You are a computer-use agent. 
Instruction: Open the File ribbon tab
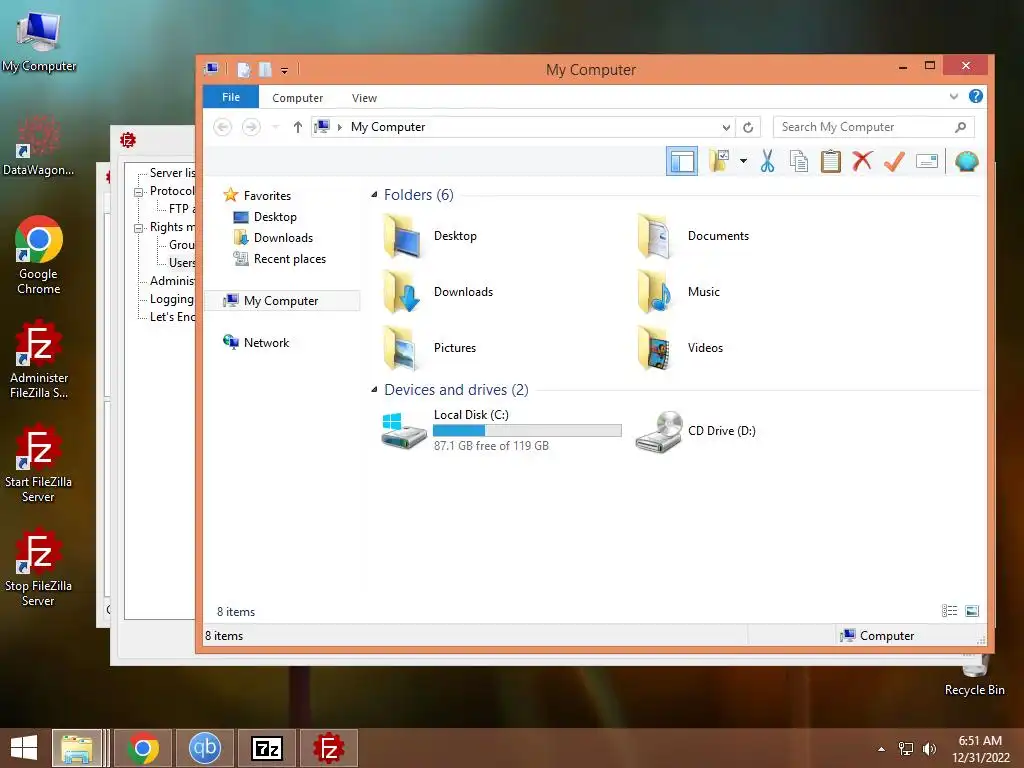pos(231,97)
